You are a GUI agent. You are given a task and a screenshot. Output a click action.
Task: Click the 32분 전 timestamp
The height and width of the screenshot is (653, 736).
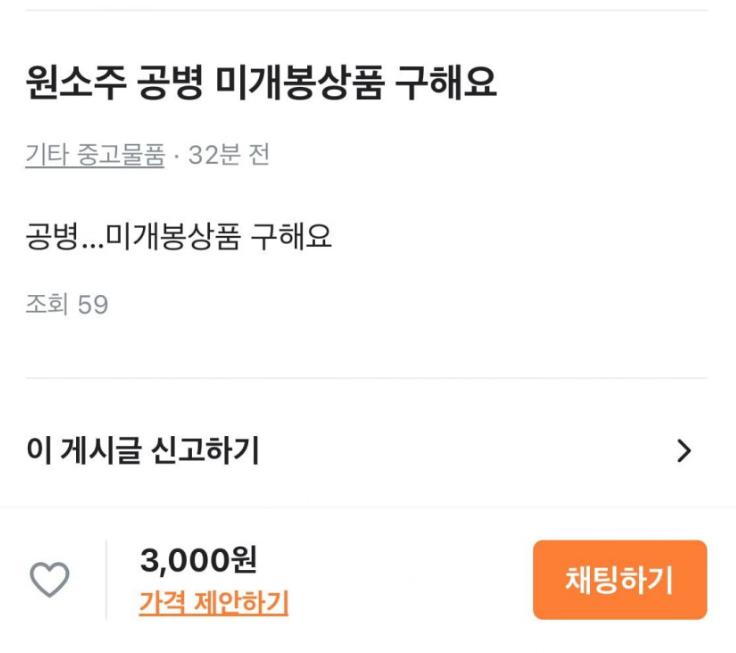point(229,156)
